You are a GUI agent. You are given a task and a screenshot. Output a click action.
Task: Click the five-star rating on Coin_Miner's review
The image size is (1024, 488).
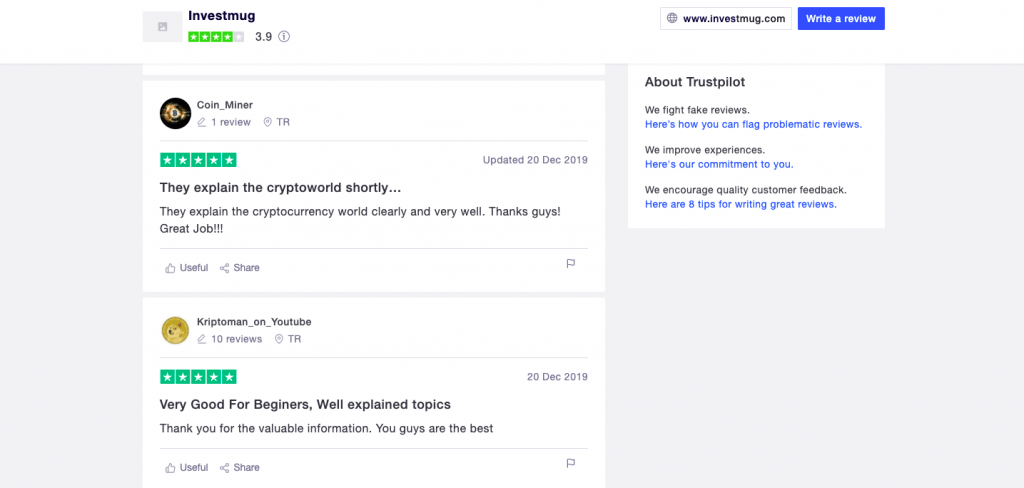click(198, 160)
